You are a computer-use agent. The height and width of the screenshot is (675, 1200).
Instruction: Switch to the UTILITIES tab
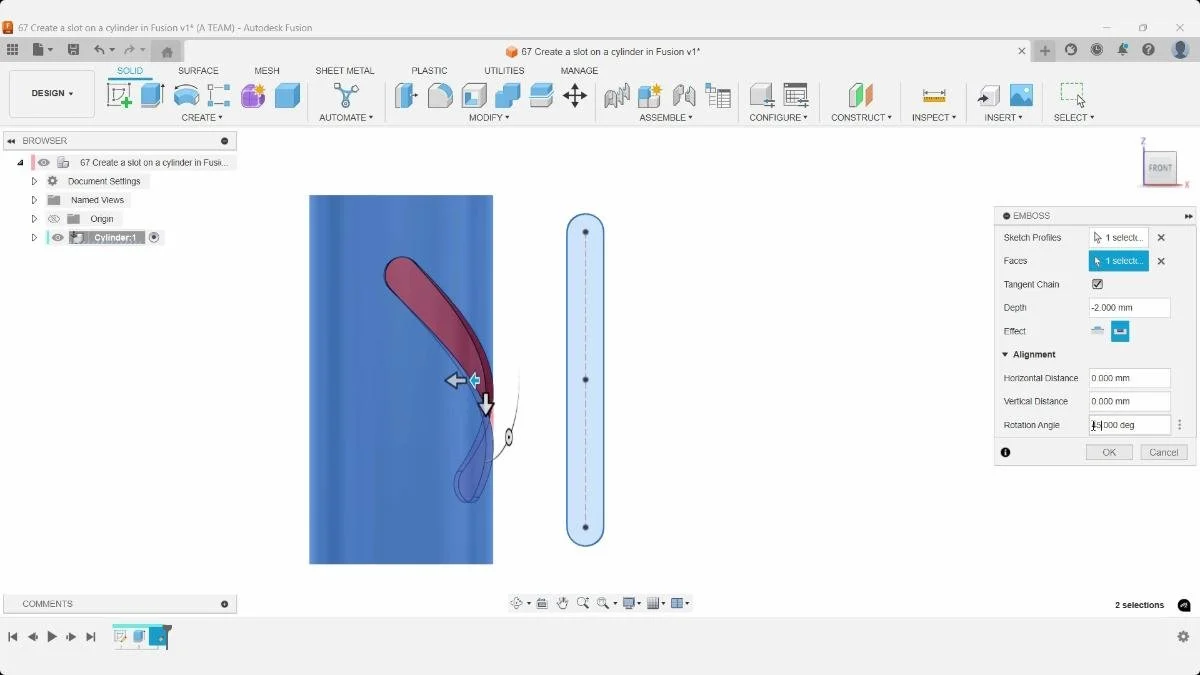[504, 71]
